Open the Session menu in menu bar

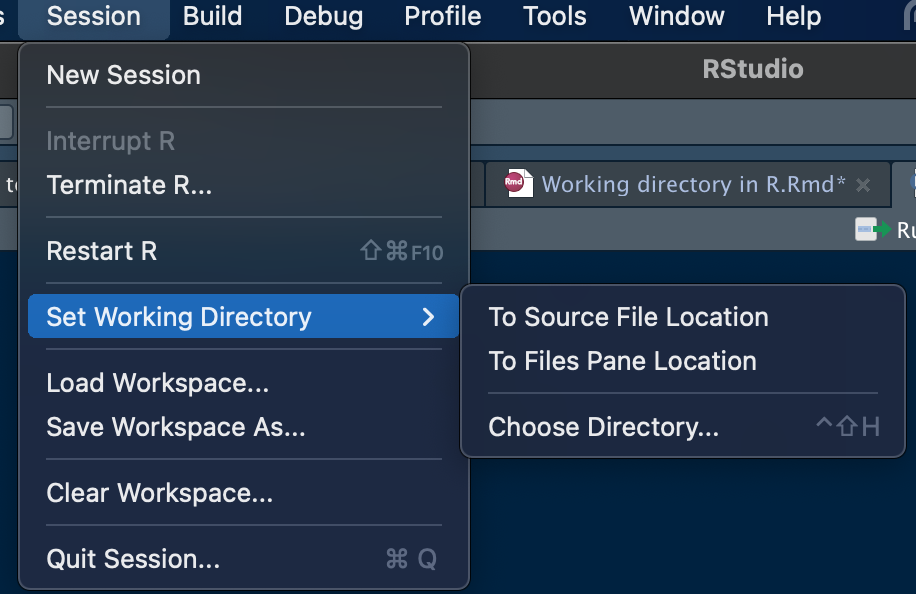[93, 16]
